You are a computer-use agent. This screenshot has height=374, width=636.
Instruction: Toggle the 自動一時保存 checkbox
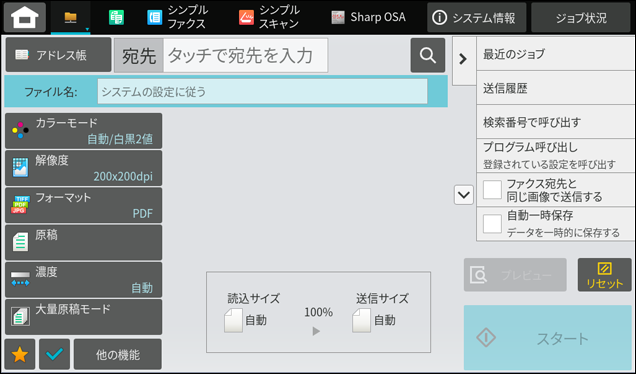tap(492, 224)
